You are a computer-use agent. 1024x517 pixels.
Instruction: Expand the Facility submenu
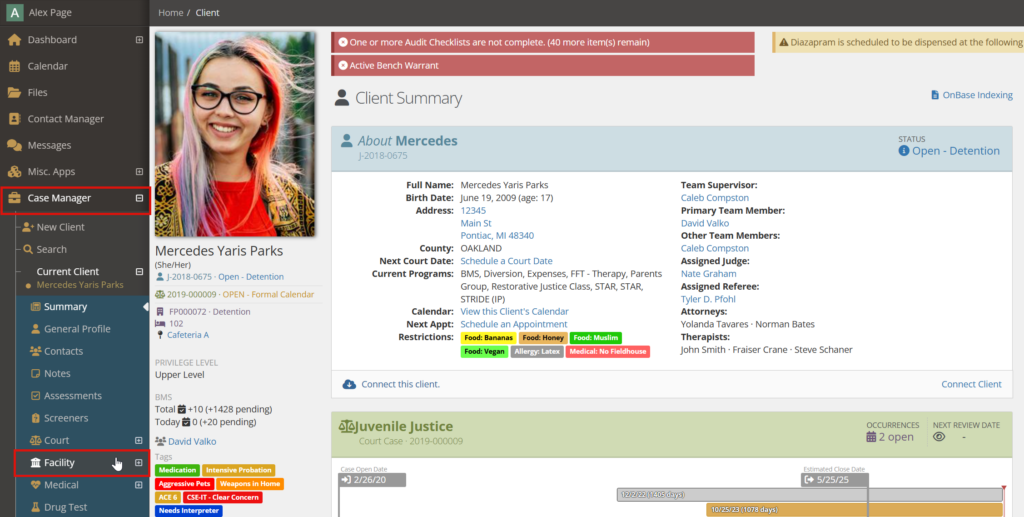[x=138, y=463]
